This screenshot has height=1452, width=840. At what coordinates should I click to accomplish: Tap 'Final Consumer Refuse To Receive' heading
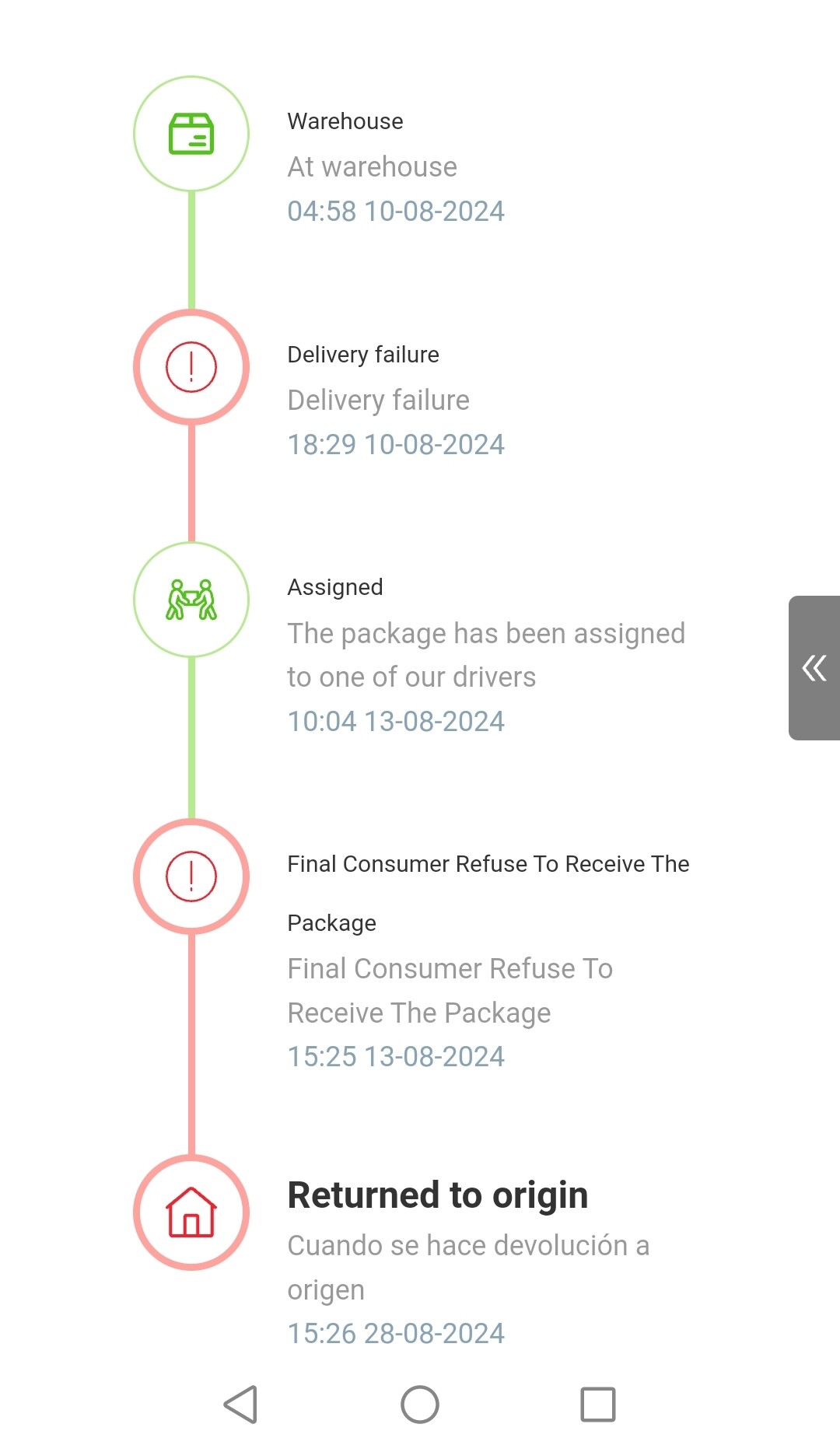[488, 893]
